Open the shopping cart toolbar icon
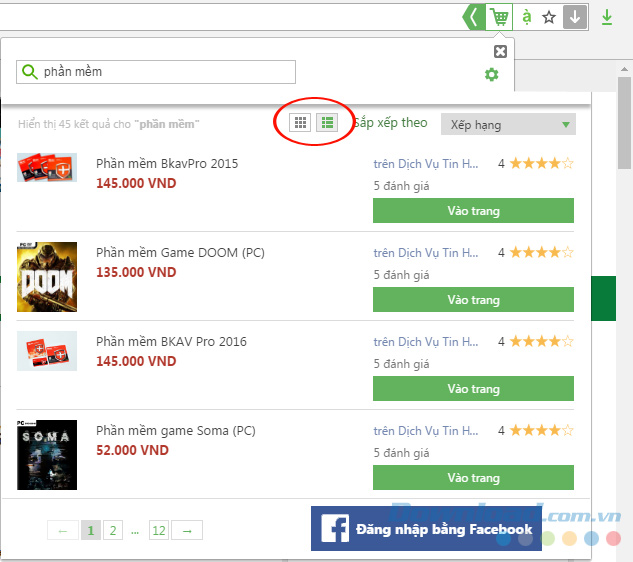633x562 pixels. click(x=499, y=17)
